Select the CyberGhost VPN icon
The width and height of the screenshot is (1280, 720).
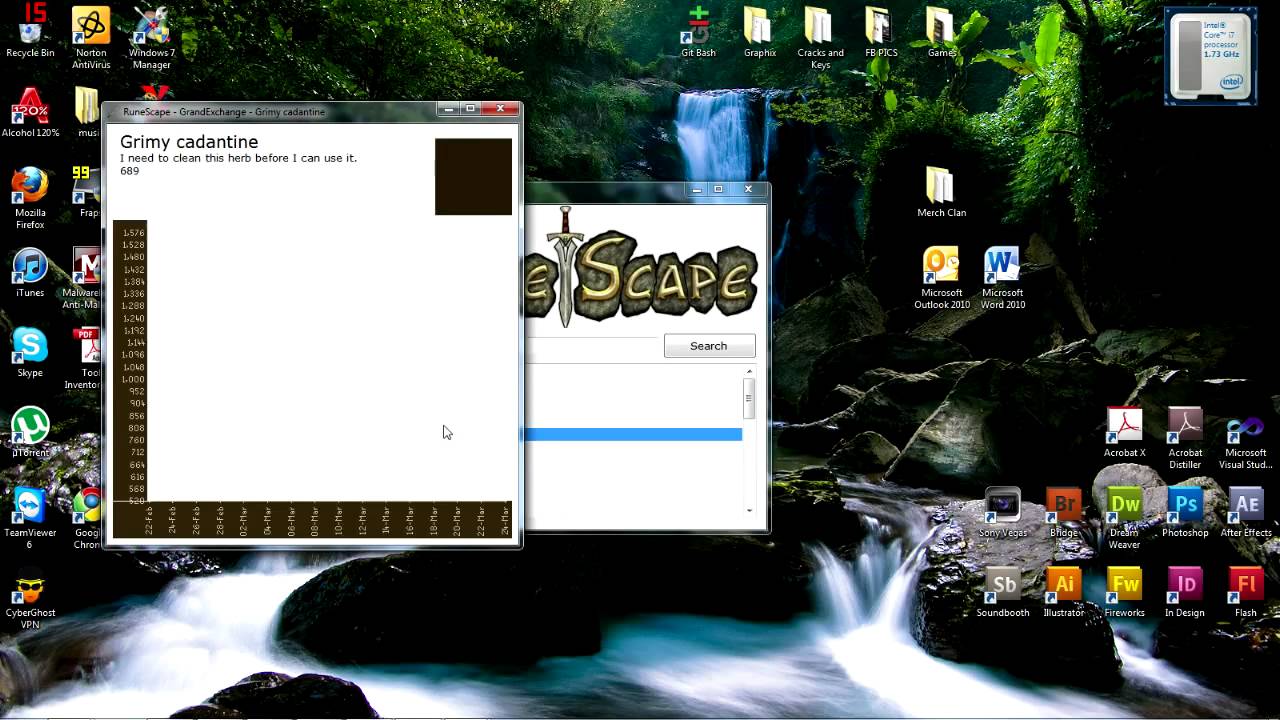[x=30, y=598]
